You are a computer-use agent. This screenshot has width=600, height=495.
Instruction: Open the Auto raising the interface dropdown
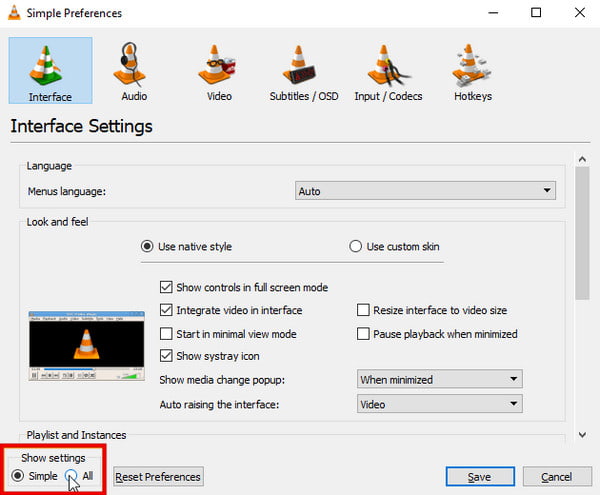(440, 404)
